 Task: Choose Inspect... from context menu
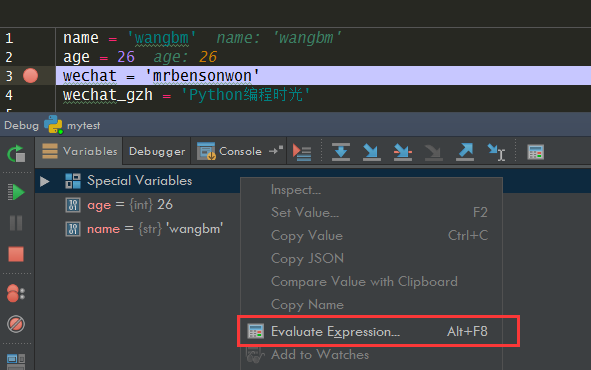pos(371,190)
